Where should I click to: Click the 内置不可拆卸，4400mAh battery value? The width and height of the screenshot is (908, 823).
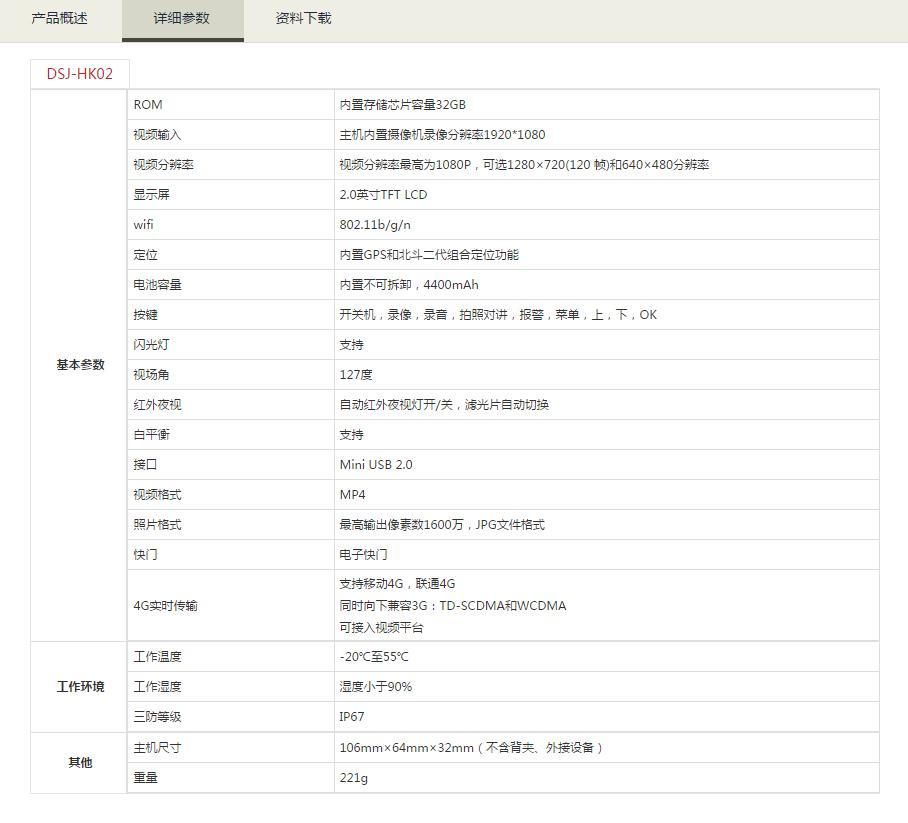(409, 285)
